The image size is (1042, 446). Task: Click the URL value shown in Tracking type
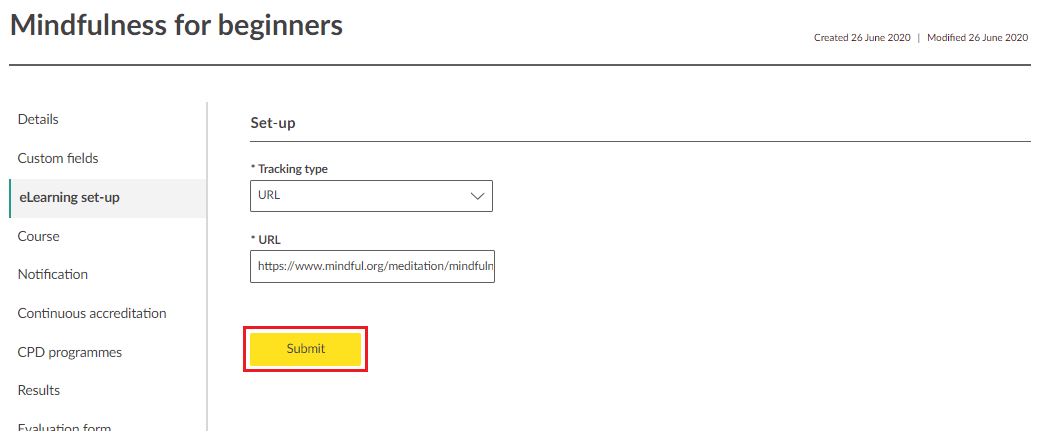[269, 196]
